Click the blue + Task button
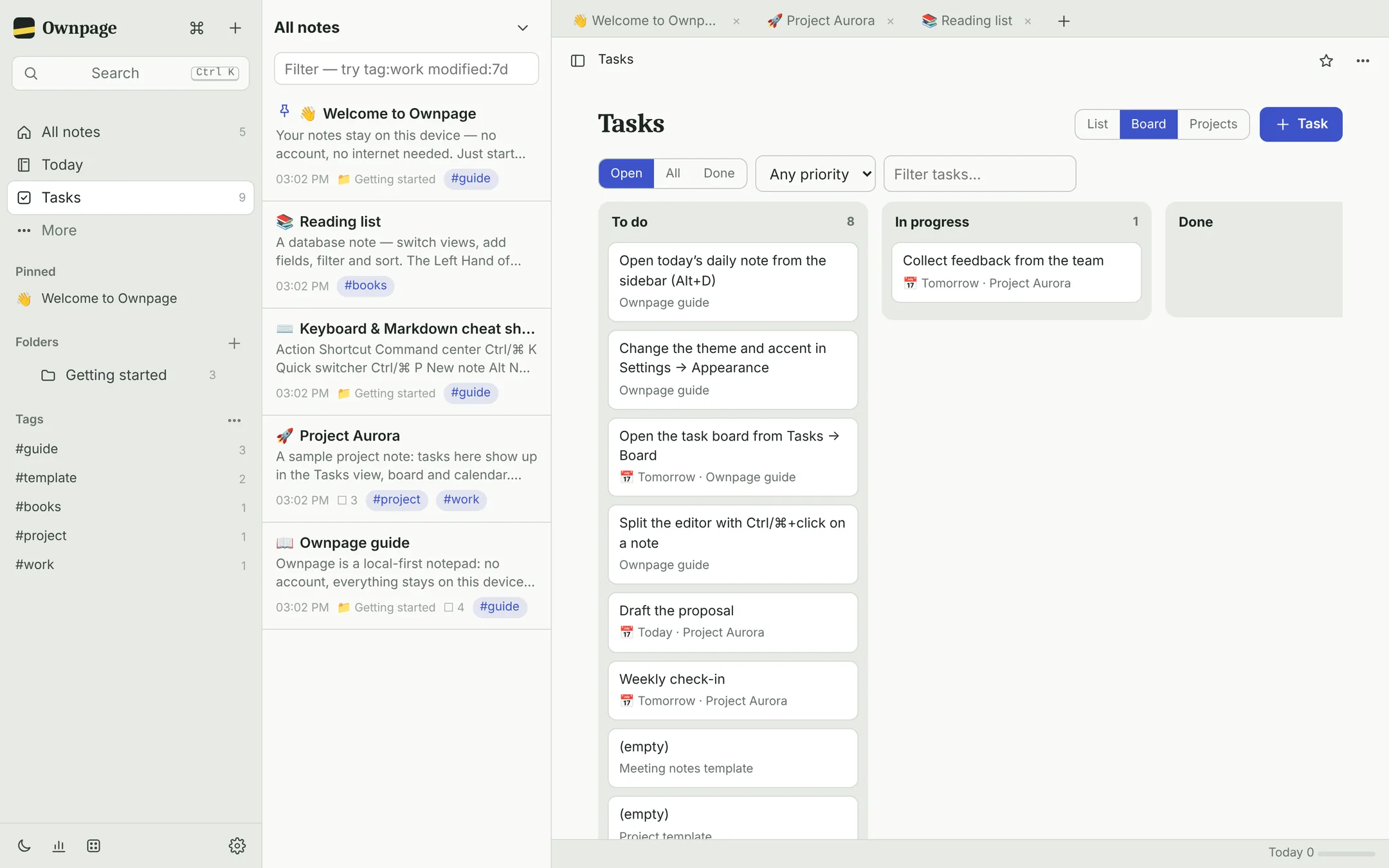This screenshot has width=1389, height=868. click(1301, 124)
